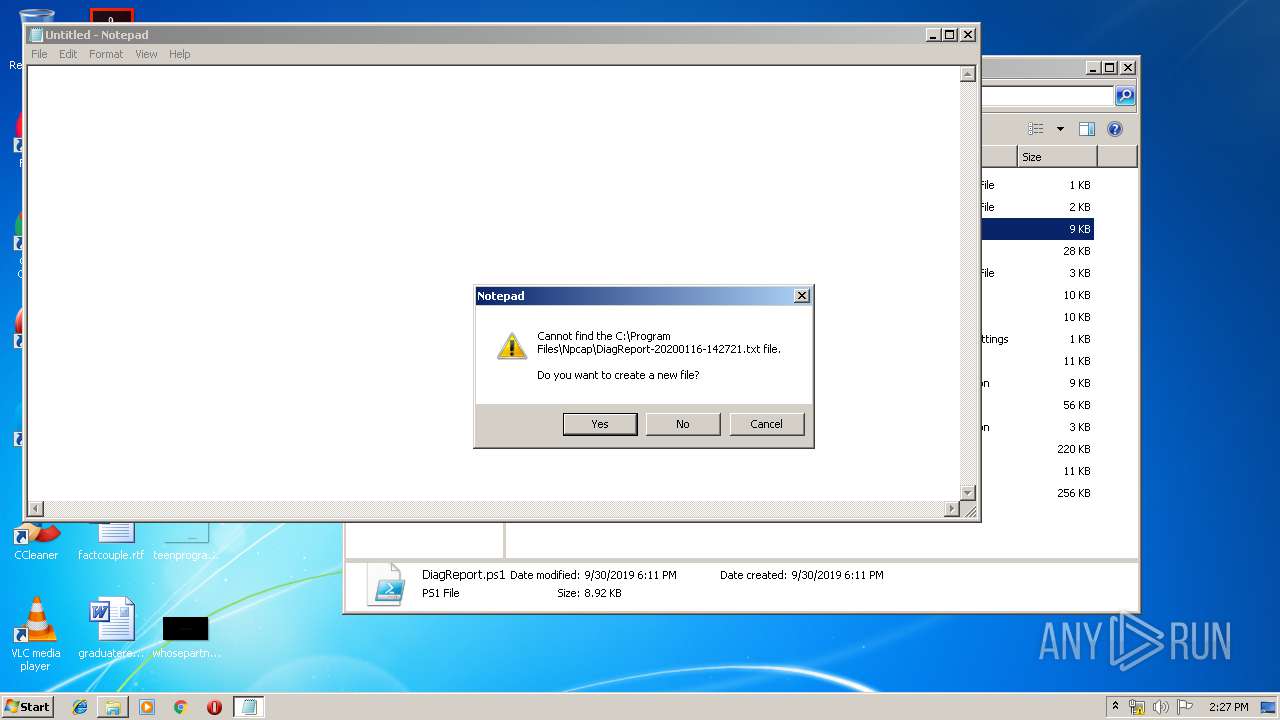Open the volume tray icon
This screenshot has height=720, width=1280.
(x=1160, y=707)
